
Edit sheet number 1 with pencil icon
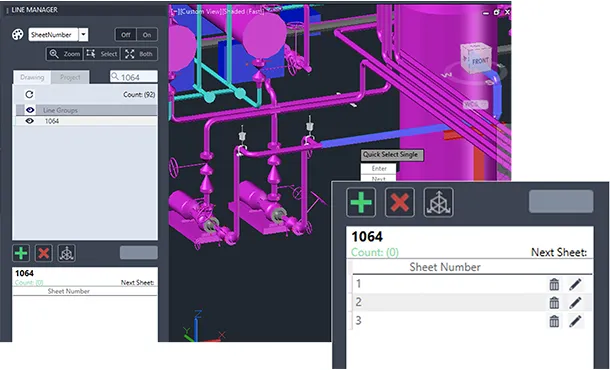pyautogui.click(x=575, y=284)
